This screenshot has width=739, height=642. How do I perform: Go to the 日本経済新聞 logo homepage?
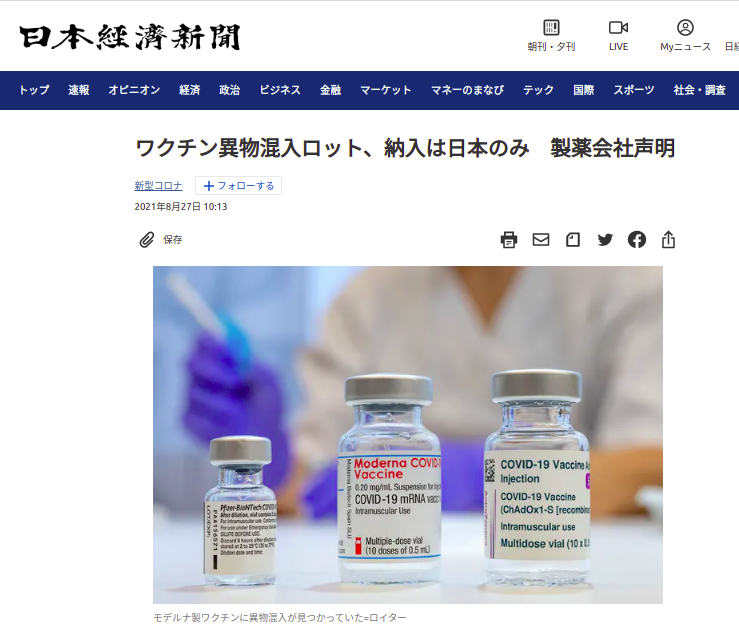coord(130,37)
